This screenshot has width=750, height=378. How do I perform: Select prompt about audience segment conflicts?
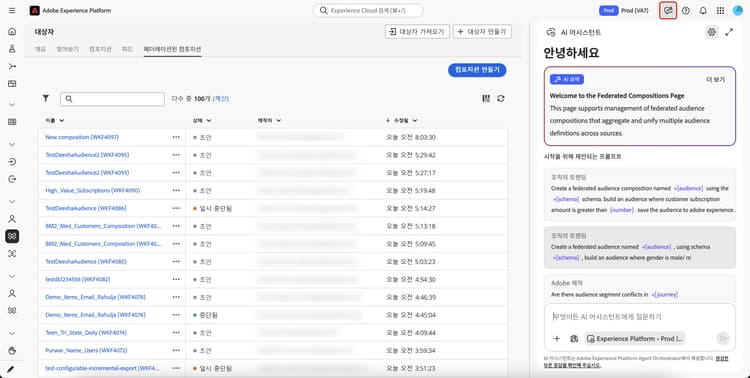point(640,289)
